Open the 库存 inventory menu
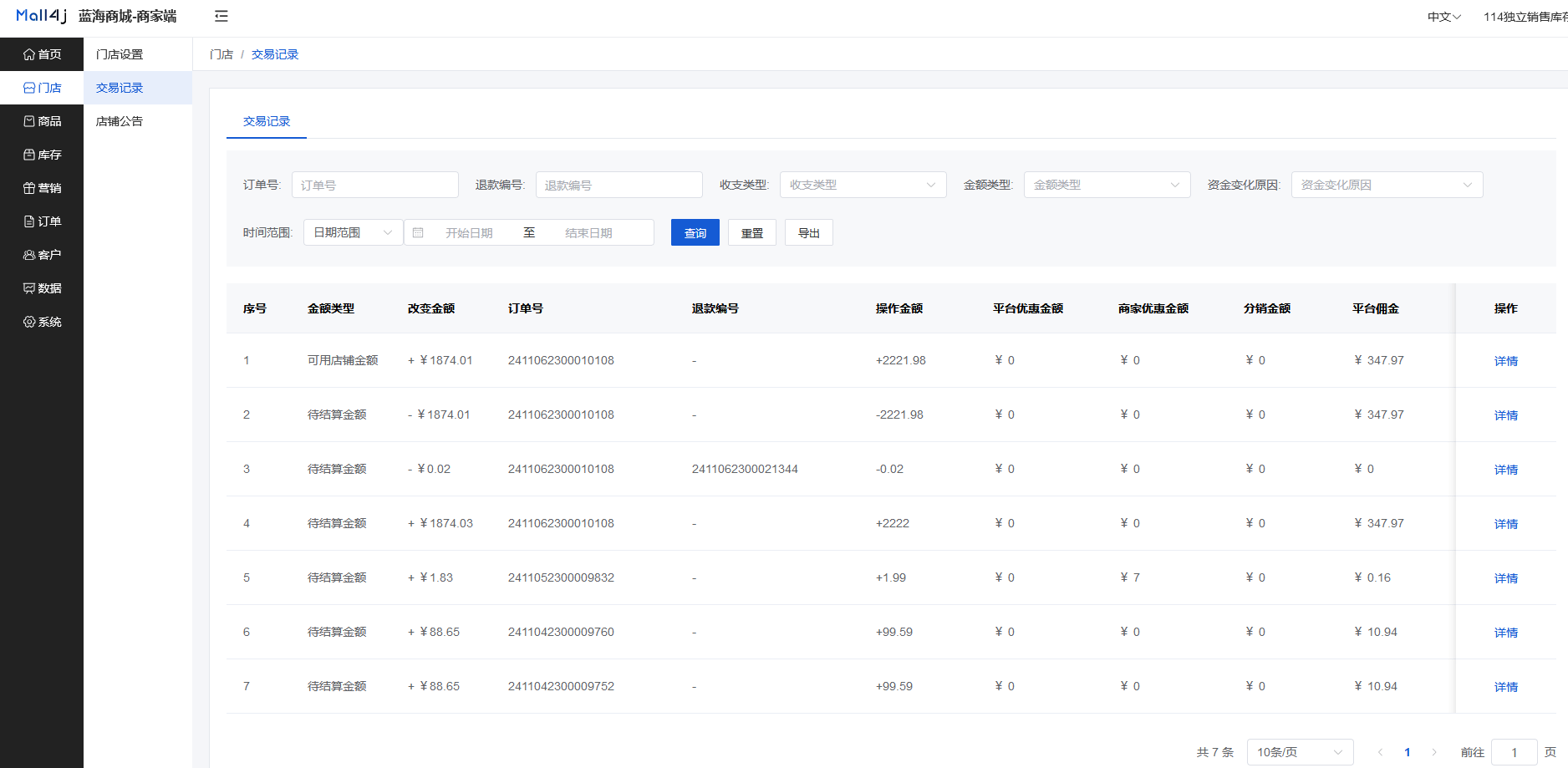The height and width of the screenshot is (768, 1568). (42, 155)
